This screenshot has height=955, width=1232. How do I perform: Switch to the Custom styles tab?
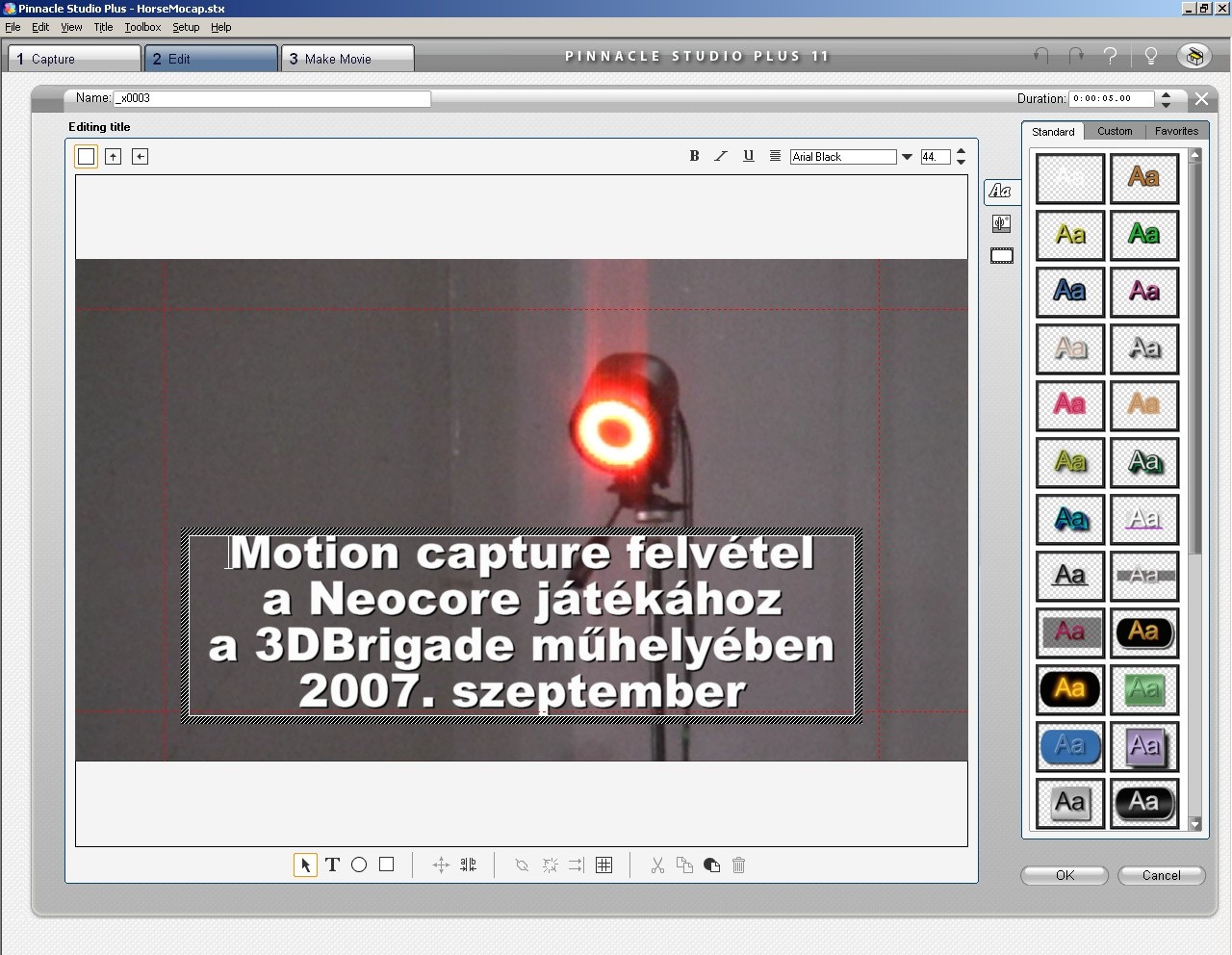pos(1114,131)
